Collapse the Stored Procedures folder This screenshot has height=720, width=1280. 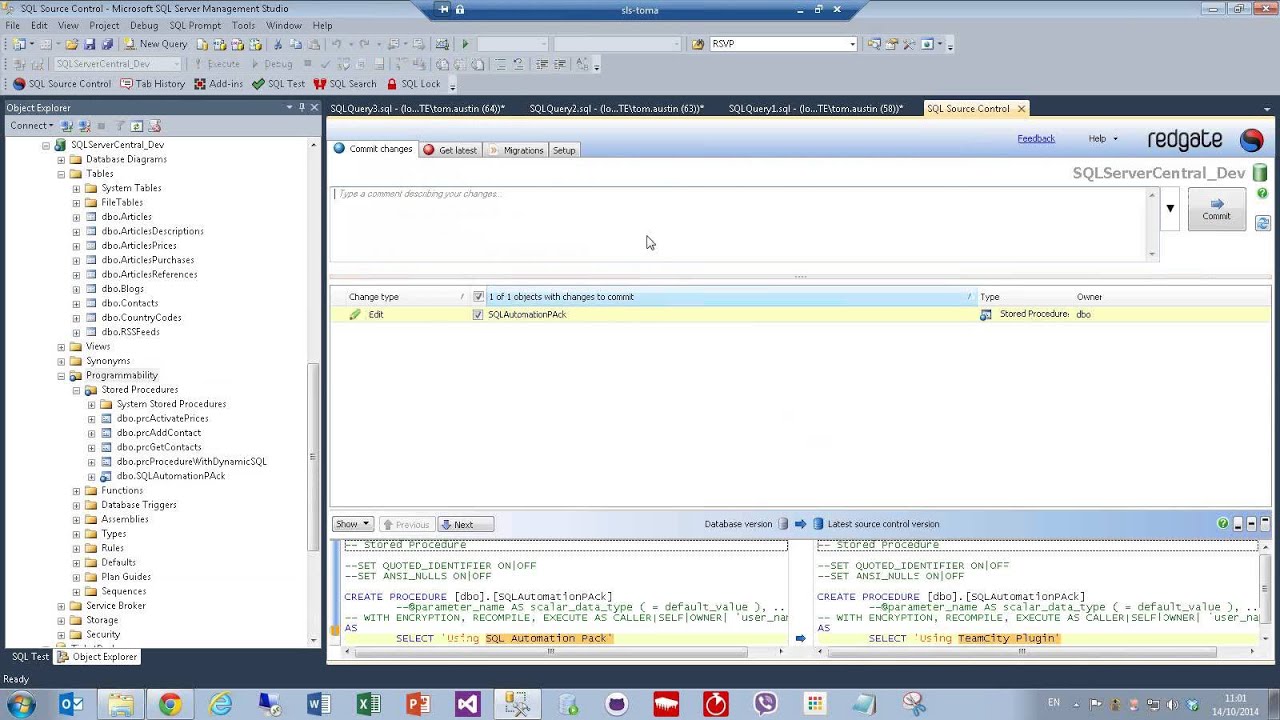click(x=76, y=390)
